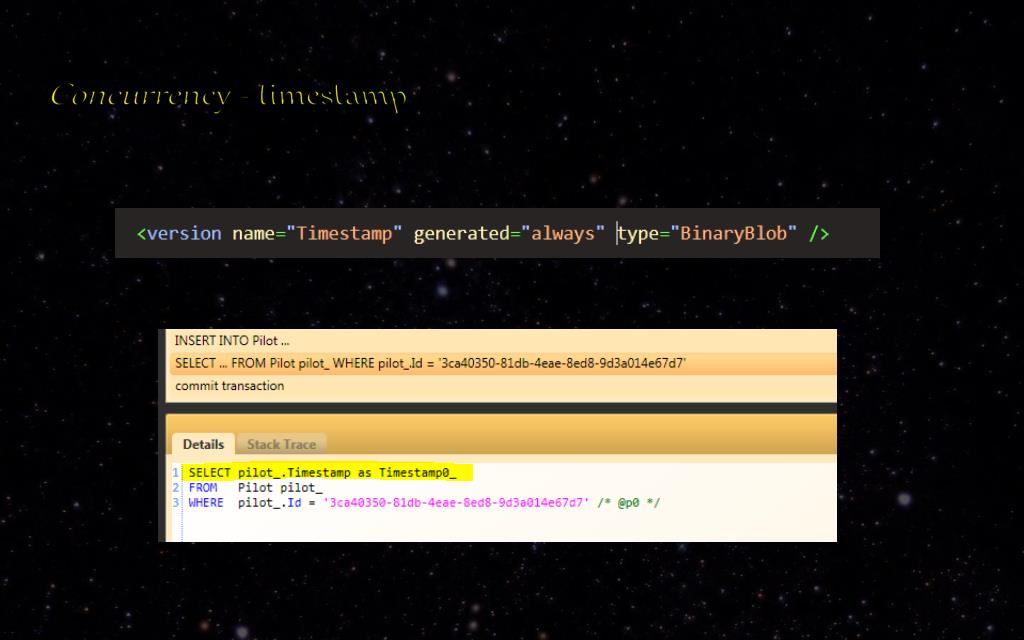Select the 'INSERT INTO Pilot ...' statement row
Image resolution: width=1024 pixels, height=640 pixels.
coord(503,340)
